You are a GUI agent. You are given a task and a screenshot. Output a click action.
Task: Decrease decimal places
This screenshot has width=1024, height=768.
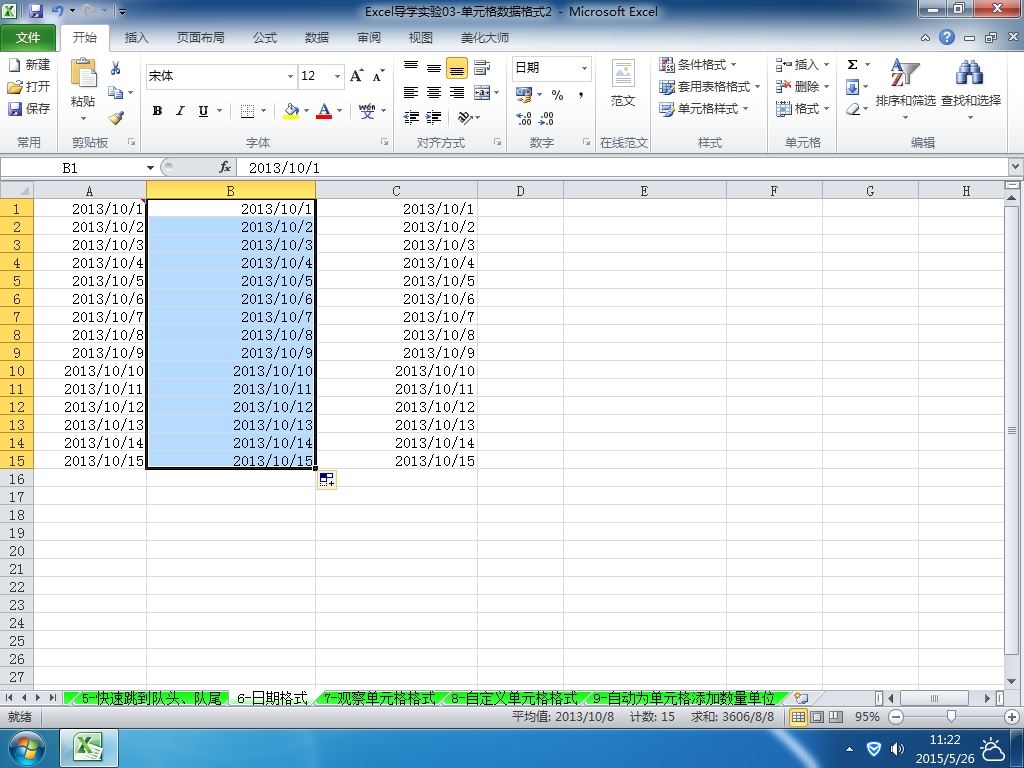[547, 118]
